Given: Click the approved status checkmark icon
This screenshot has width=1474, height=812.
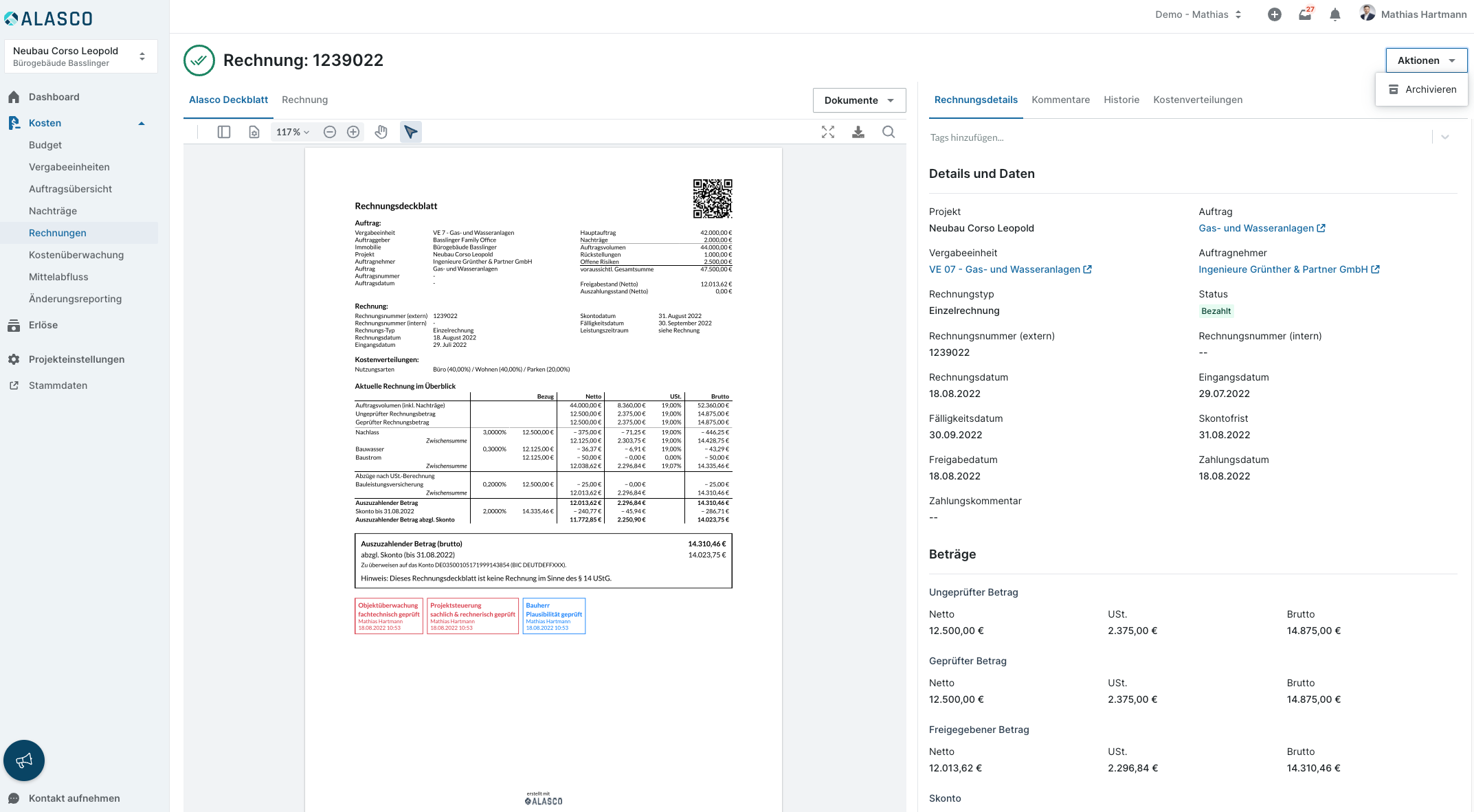Looking at the screenshot, I should pos(199,60).
